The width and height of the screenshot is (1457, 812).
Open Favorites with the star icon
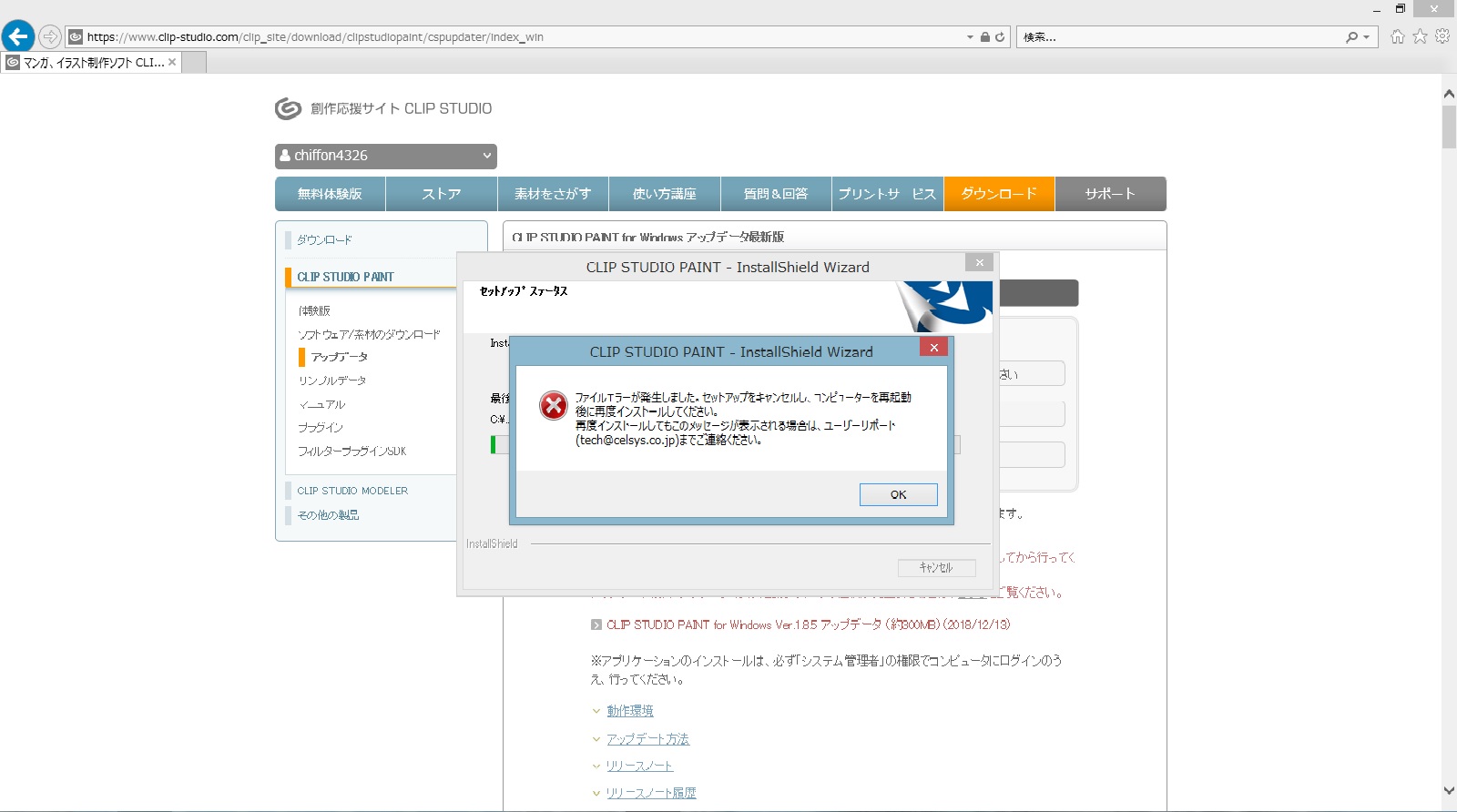[1420, 36]
